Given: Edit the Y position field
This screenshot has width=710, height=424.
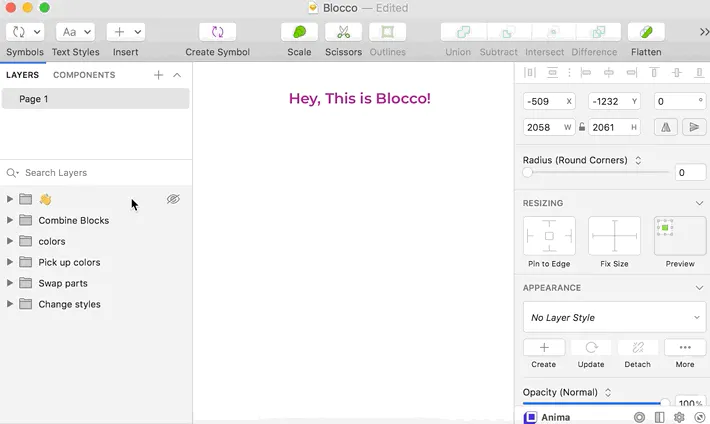Looking at the screenshot, I should pos(614,101).
